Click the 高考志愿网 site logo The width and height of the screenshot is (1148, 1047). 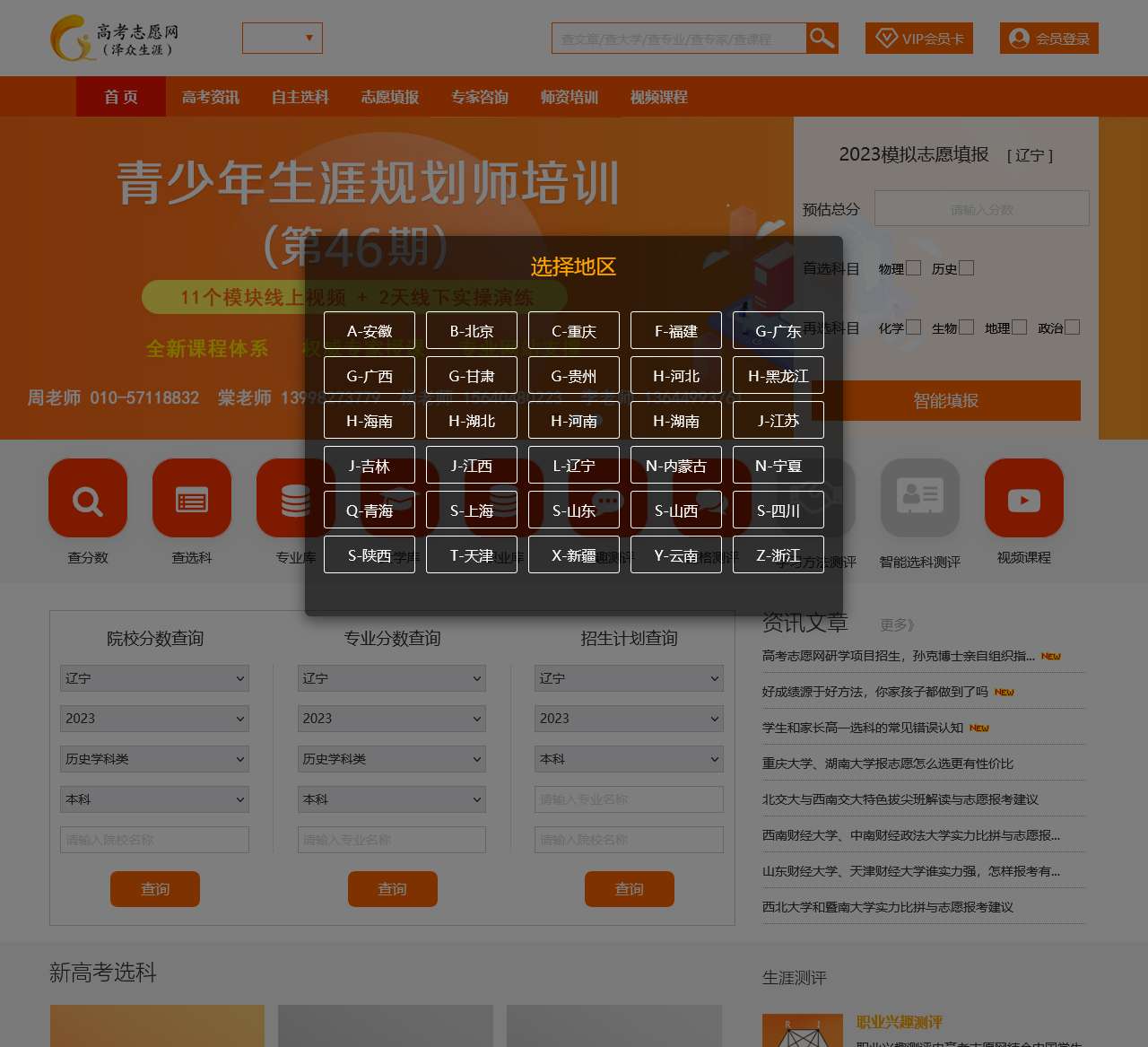pos(115,39)
